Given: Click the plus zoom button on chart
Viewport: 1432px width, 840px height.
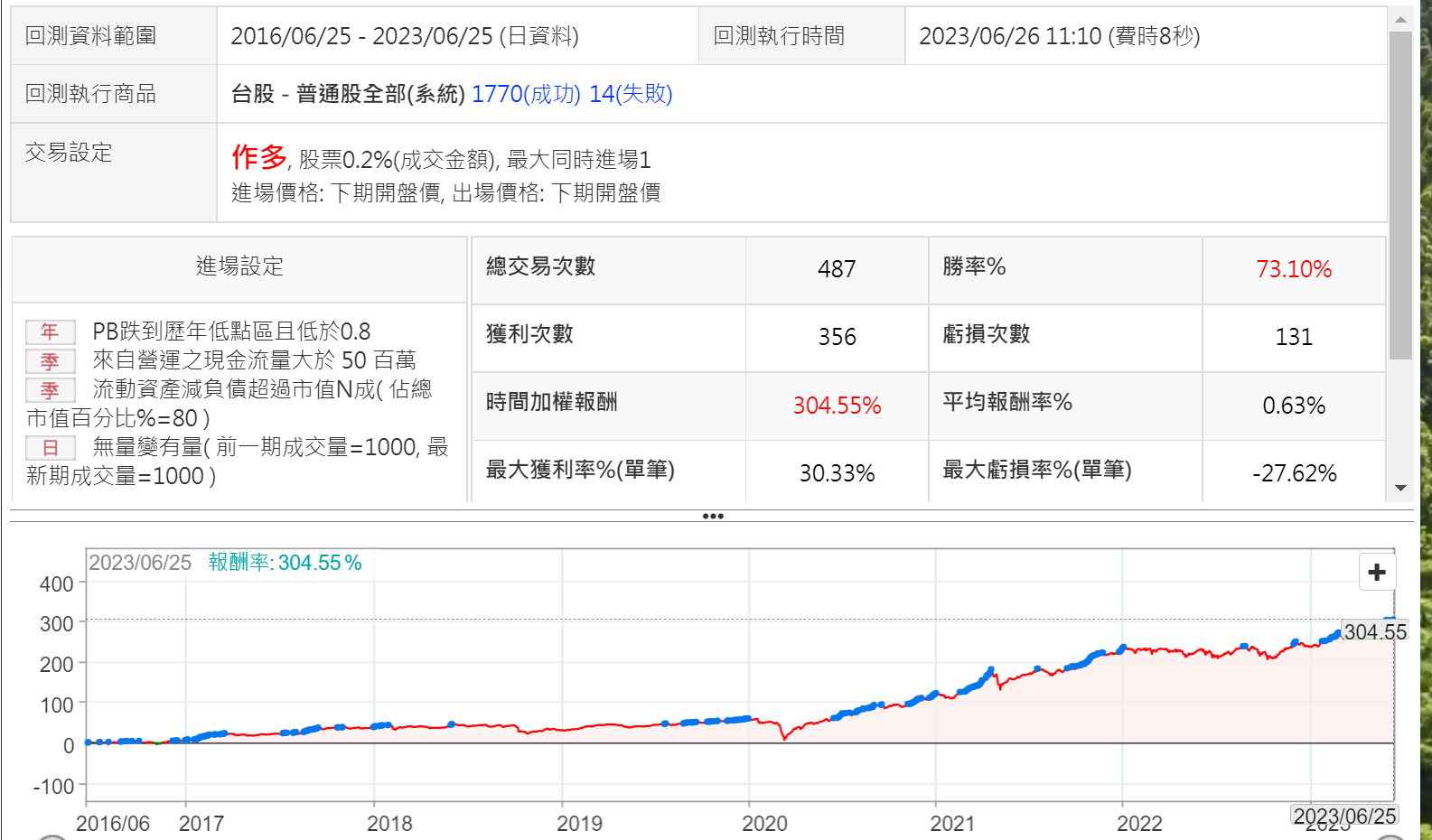Looking at the screenshot, I should click(x=1377, y=572).
